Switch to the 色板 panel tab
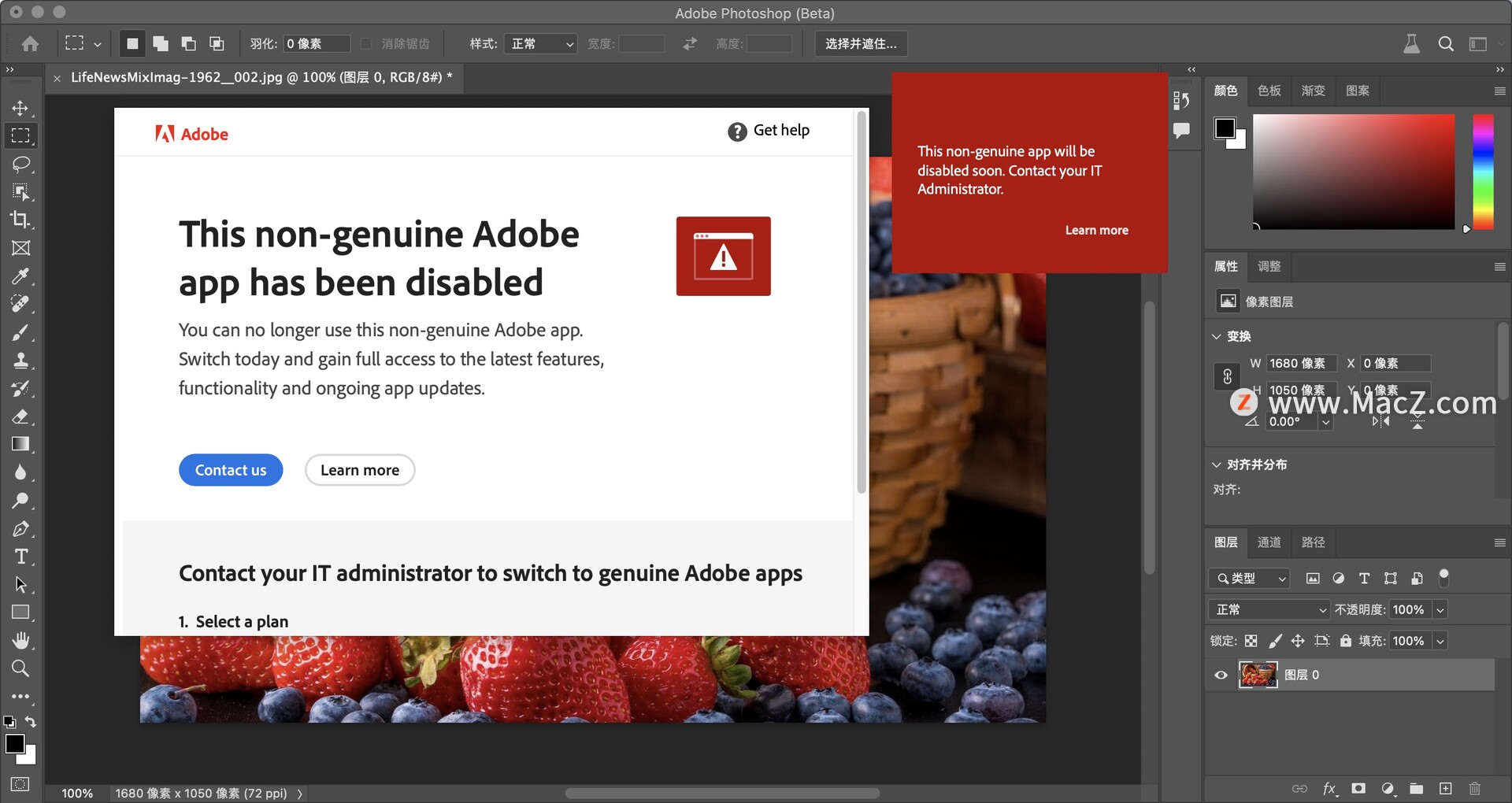 (1268, 91)
